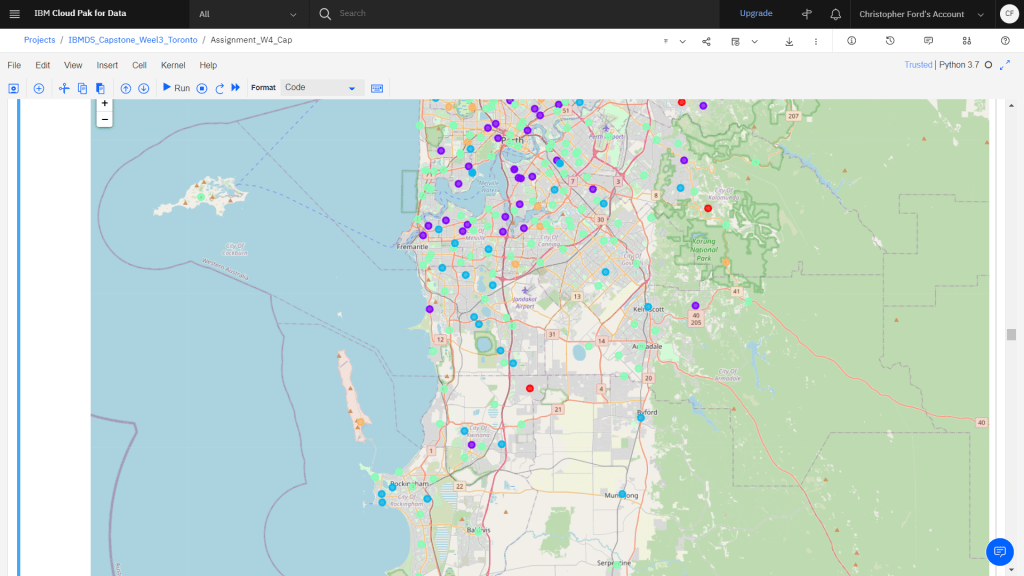Interrupt the kernel with stop button
The width and height of the screenshot is (1024, 576).
click(x=201, y=88)
